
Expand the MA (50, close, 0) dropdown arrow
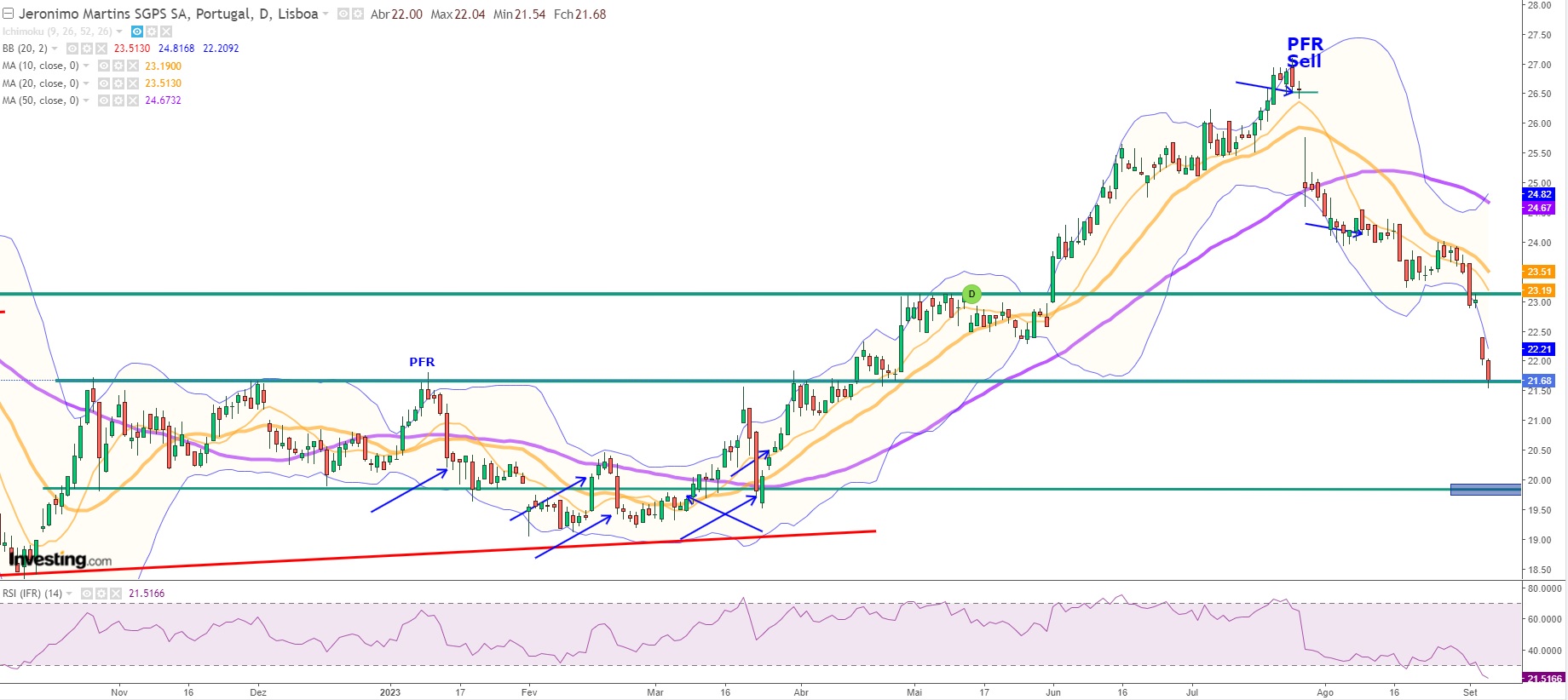pyautogui.click(x=86, y=100)
